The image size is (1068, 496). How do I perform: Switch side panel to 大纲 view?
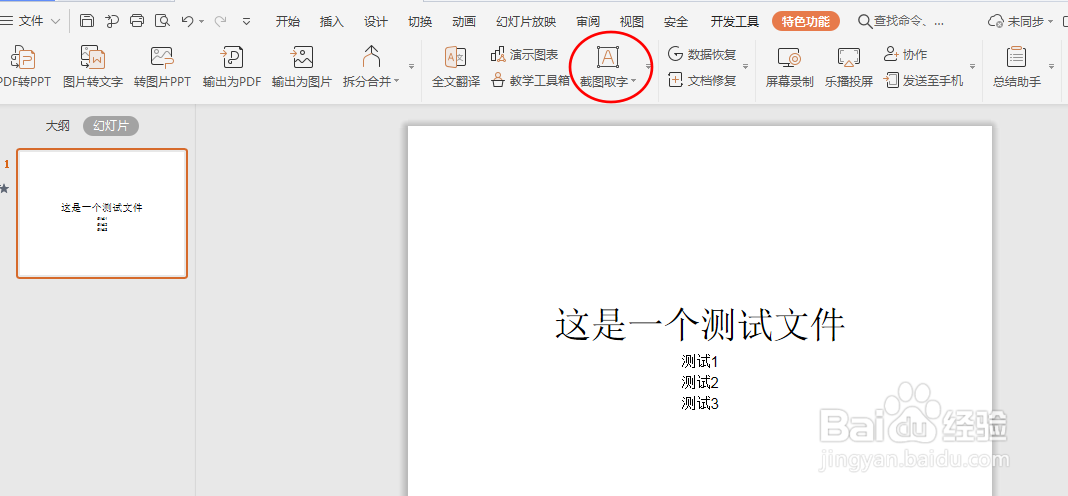click(x=57, y=126)
